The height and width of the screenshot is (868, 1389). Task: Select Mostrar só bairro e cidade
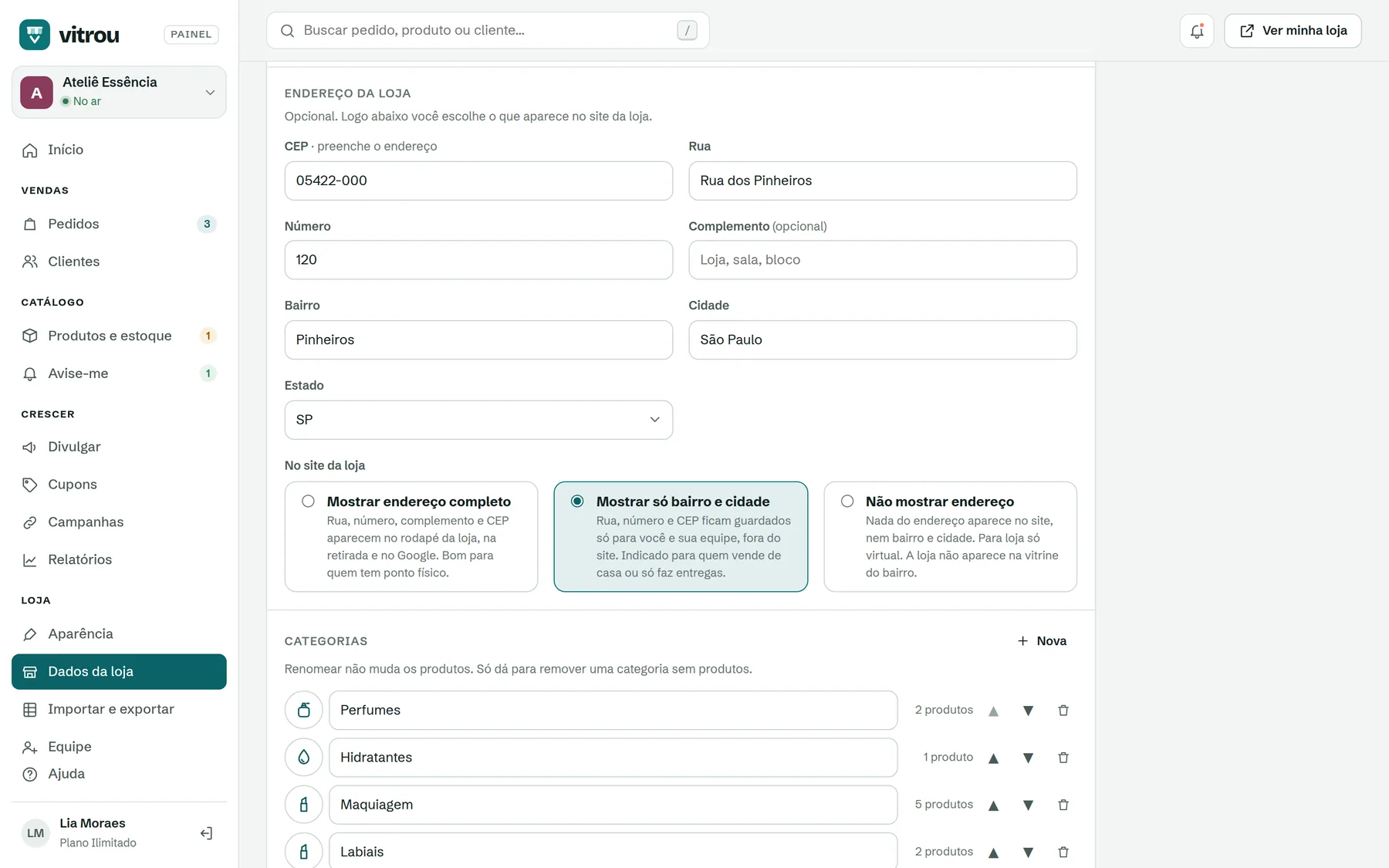(x=681, y=537)
